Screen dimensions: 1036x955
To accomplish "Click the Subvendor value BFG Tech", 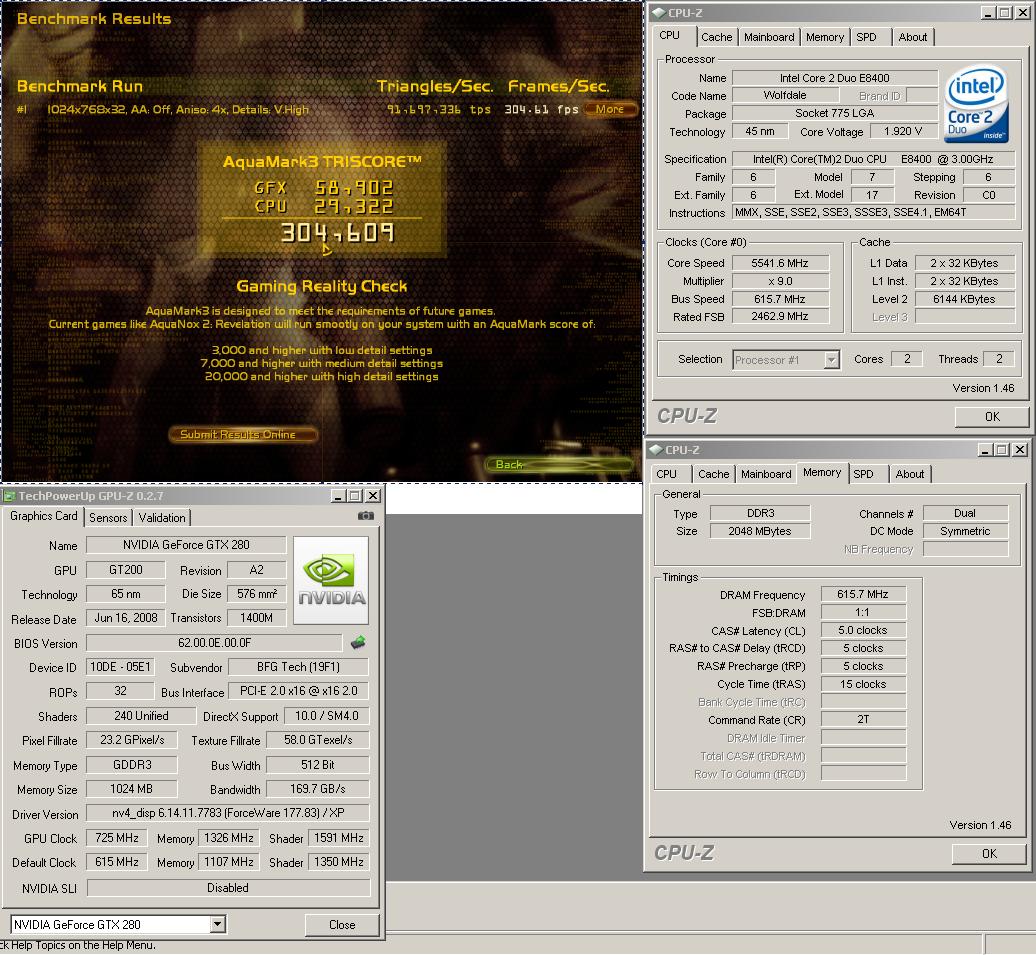I will click(x=298, y=668).
